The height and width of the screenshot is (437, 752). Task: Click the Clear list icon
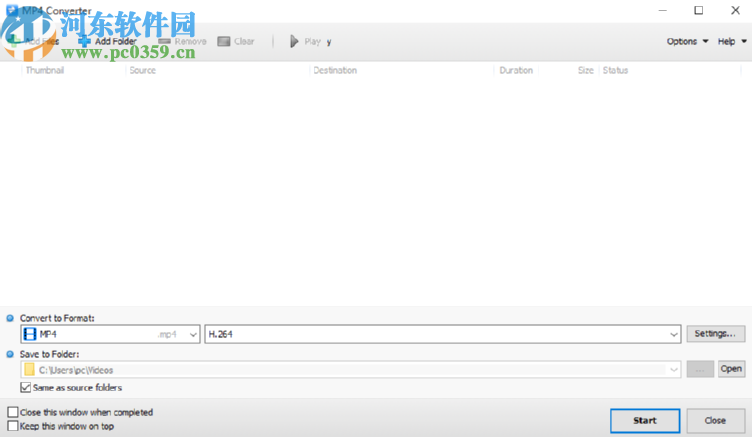(x=223, y=41)
